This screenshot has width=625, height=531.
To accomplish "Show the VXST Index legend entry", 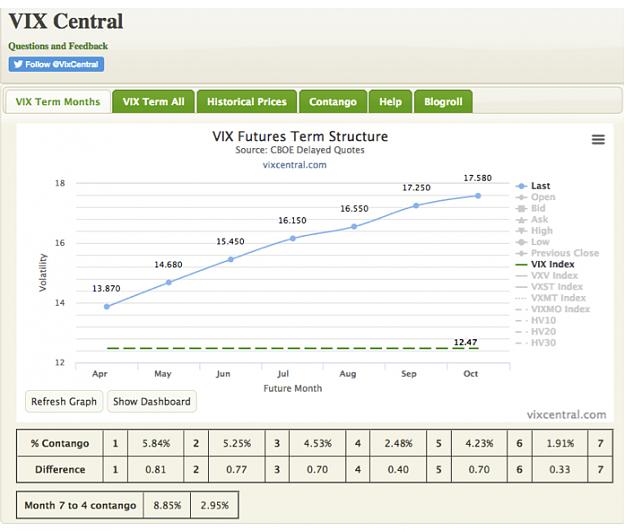I will pyautogui.click(x=549, y=286).
